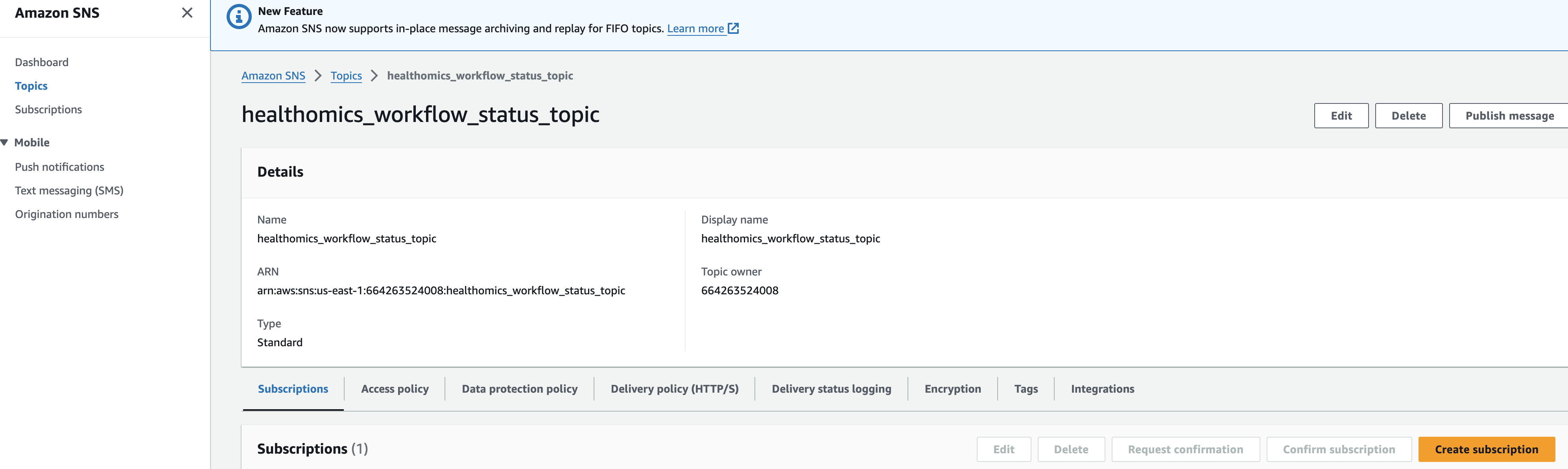Screen dimensions: 1568x469
Task: Open Delivery policy (HTTP/S) tab
Action: coord(674,389)
